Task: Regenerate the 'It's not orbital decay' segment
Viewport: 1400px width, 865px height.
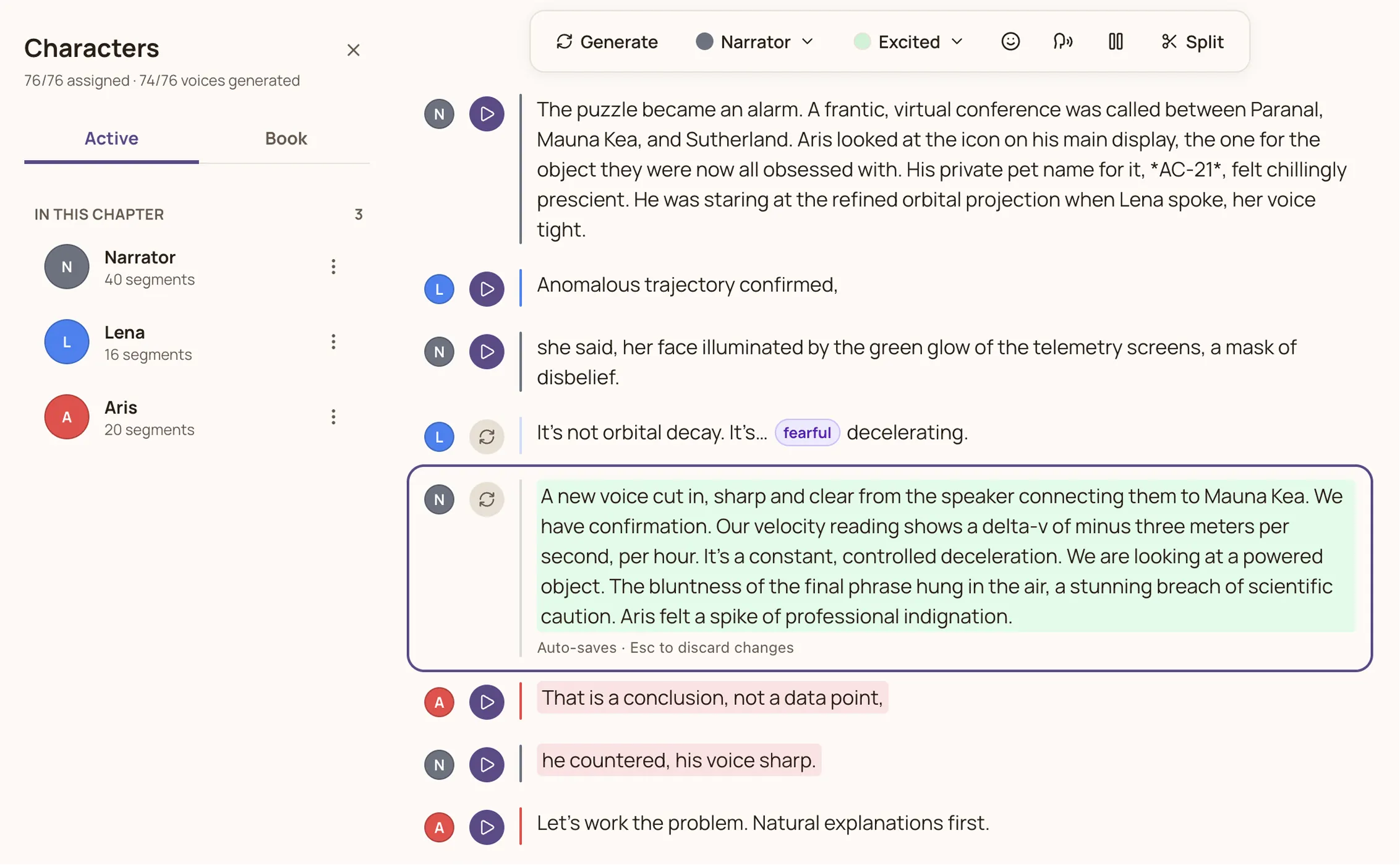Action: pos(487,437)
